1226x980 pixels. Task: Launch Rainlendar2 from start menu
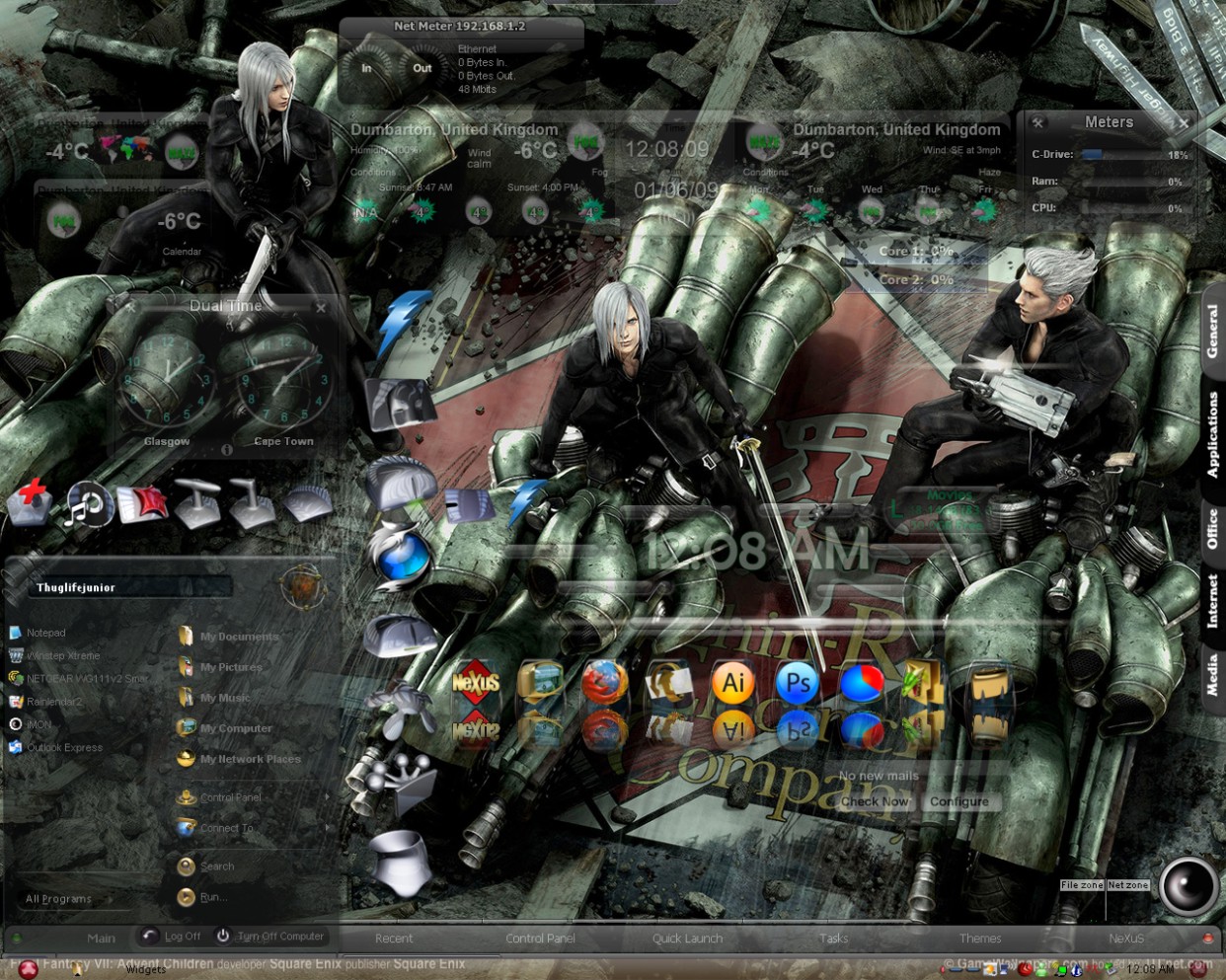pyautogui.click(x=46, y=702)
